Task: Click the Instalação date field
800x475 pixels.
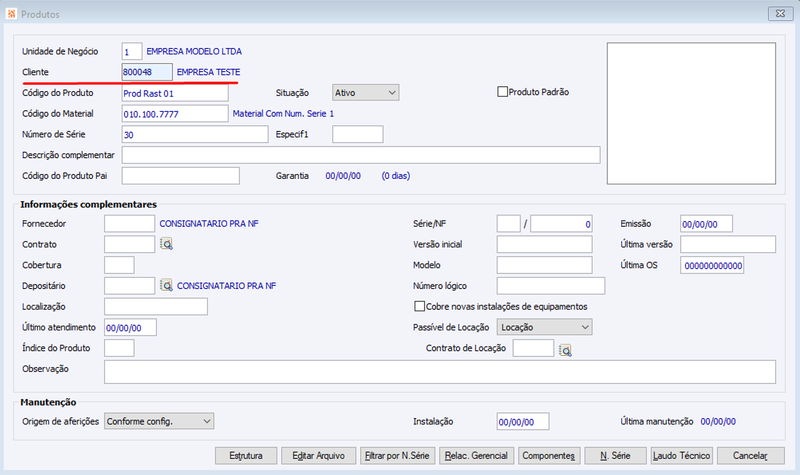Action: (523, 421)
